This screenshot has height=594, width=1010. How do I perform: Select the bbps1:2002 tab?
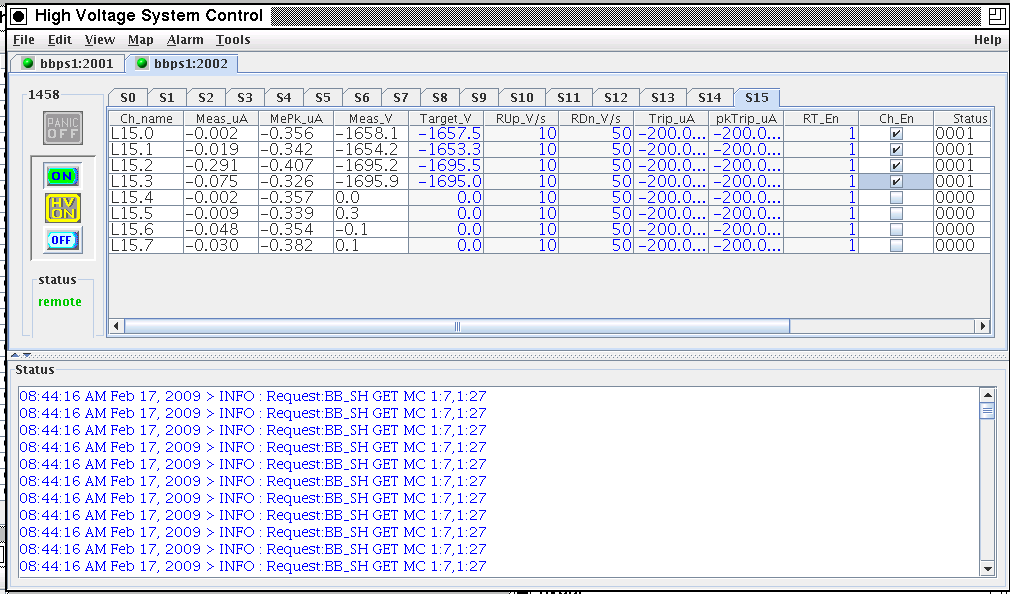tap(182, 64)
